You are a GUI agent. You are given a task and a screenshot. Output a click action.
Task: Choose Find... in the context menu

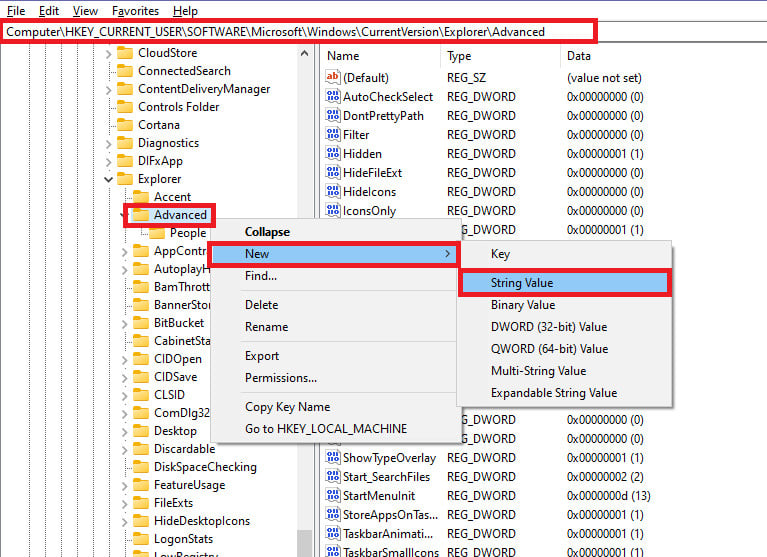tap(336, 276)
